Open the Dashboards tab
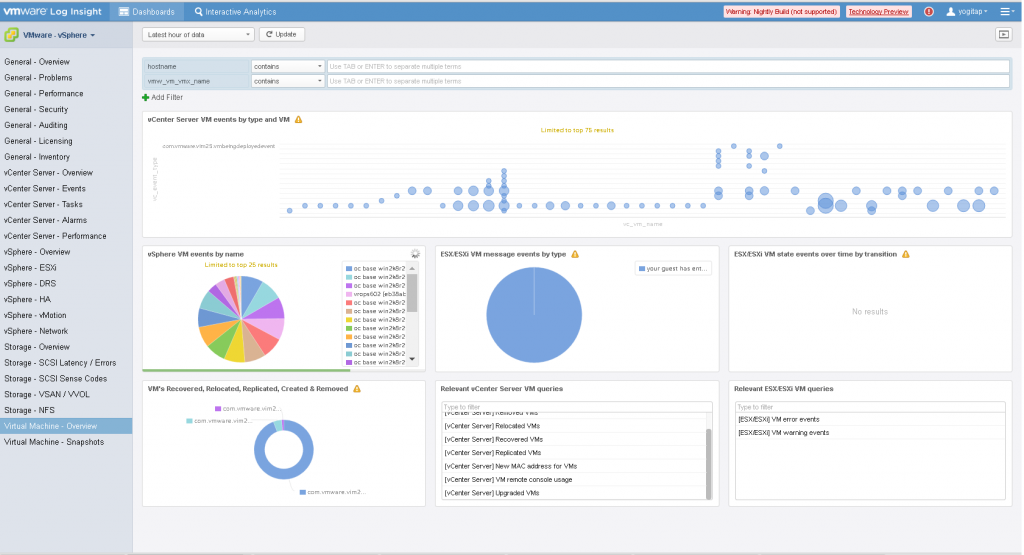Screen dimensions: 1024x555 (x=147, y=12)
